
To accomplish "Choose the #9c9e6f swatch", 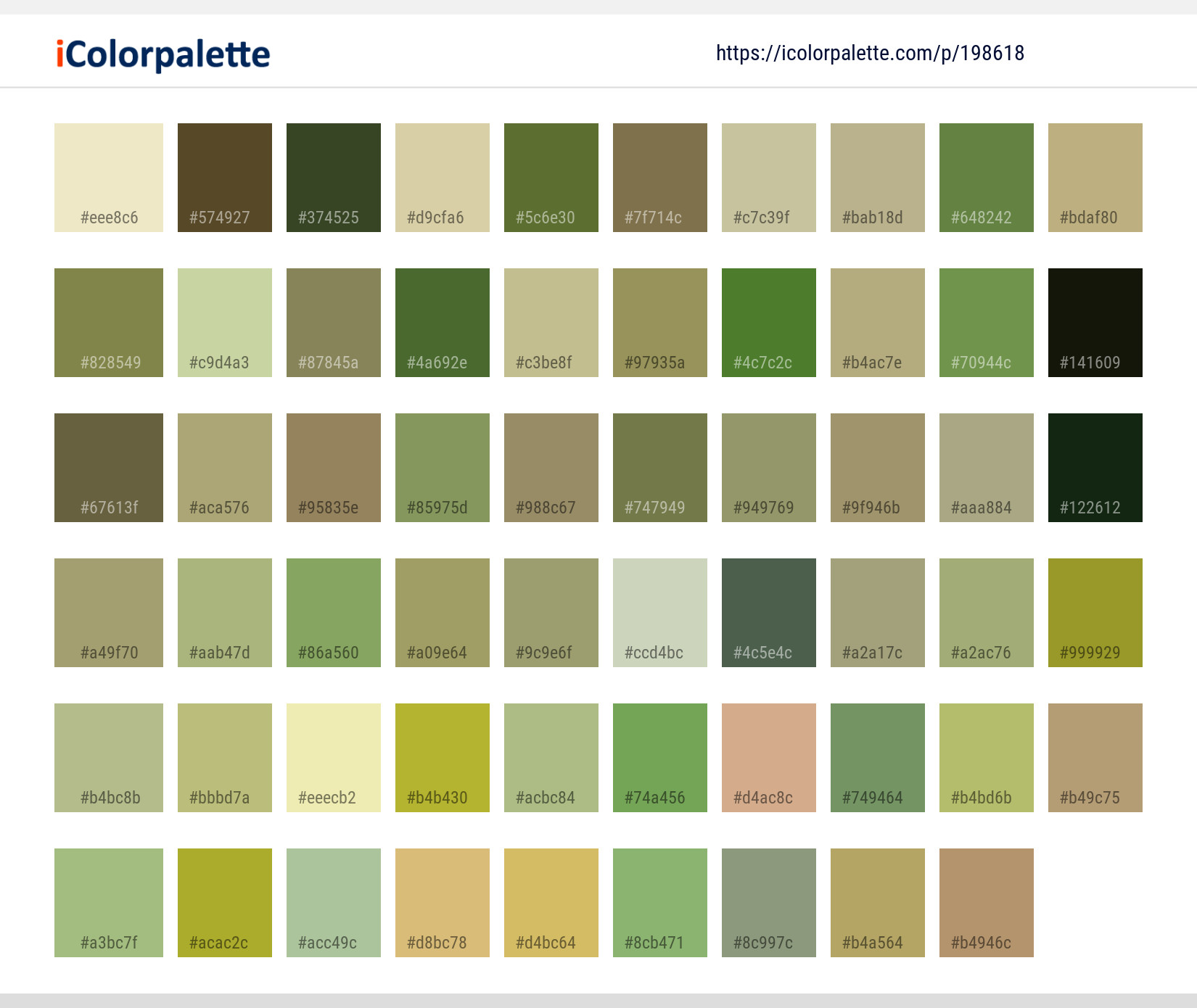I will pos(551,613).
